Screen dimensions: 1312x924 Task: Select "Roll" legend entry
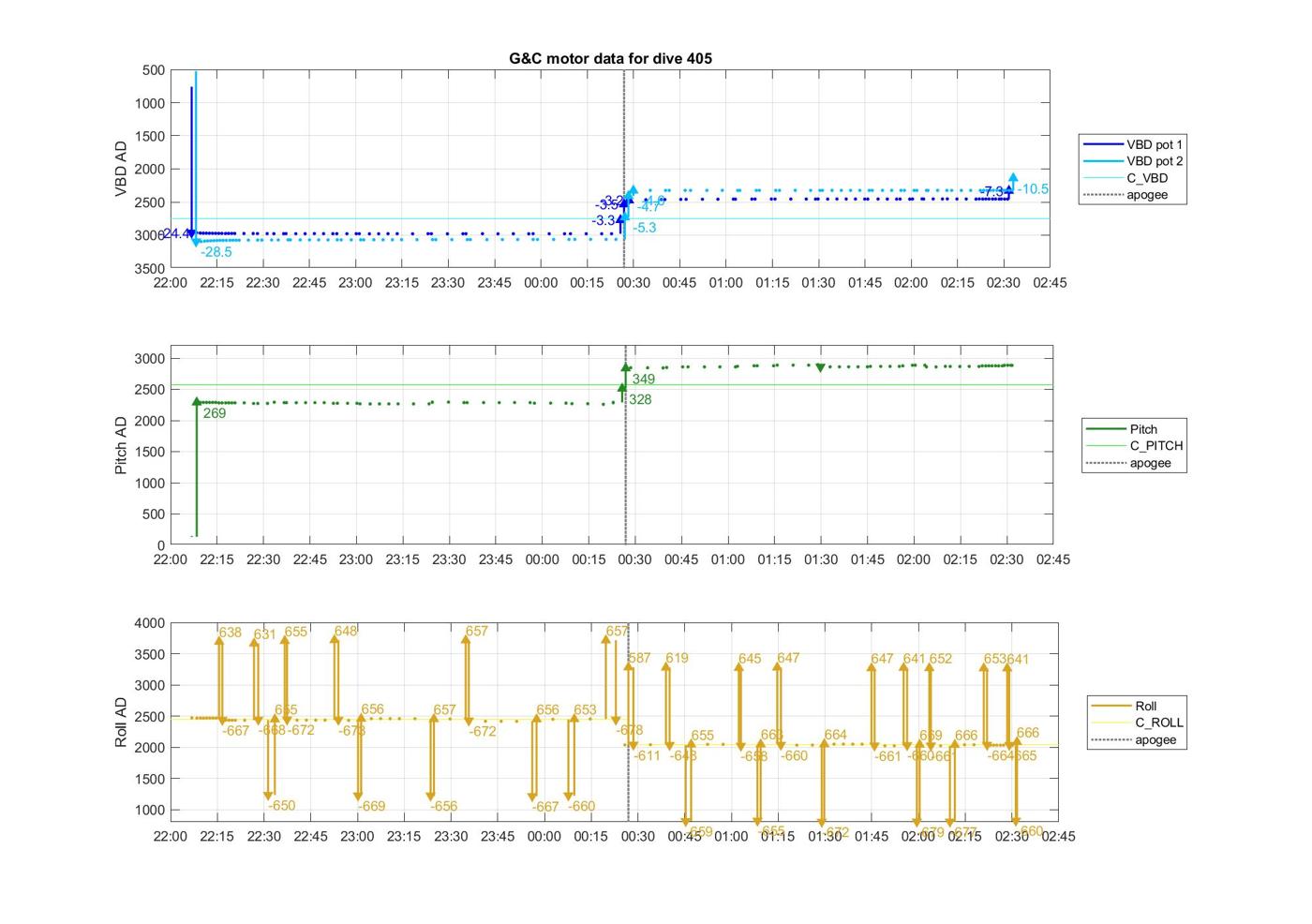1137,706
